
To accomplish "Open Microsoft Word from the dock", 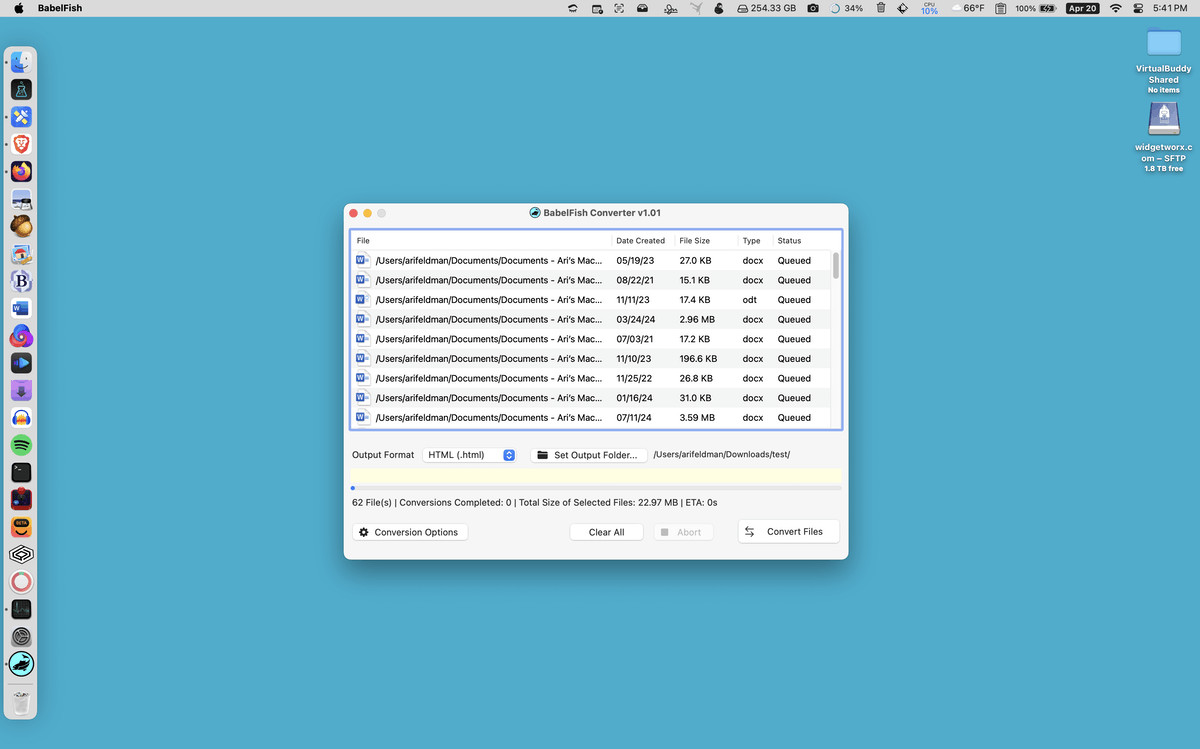I will click(x=21, y=308).
